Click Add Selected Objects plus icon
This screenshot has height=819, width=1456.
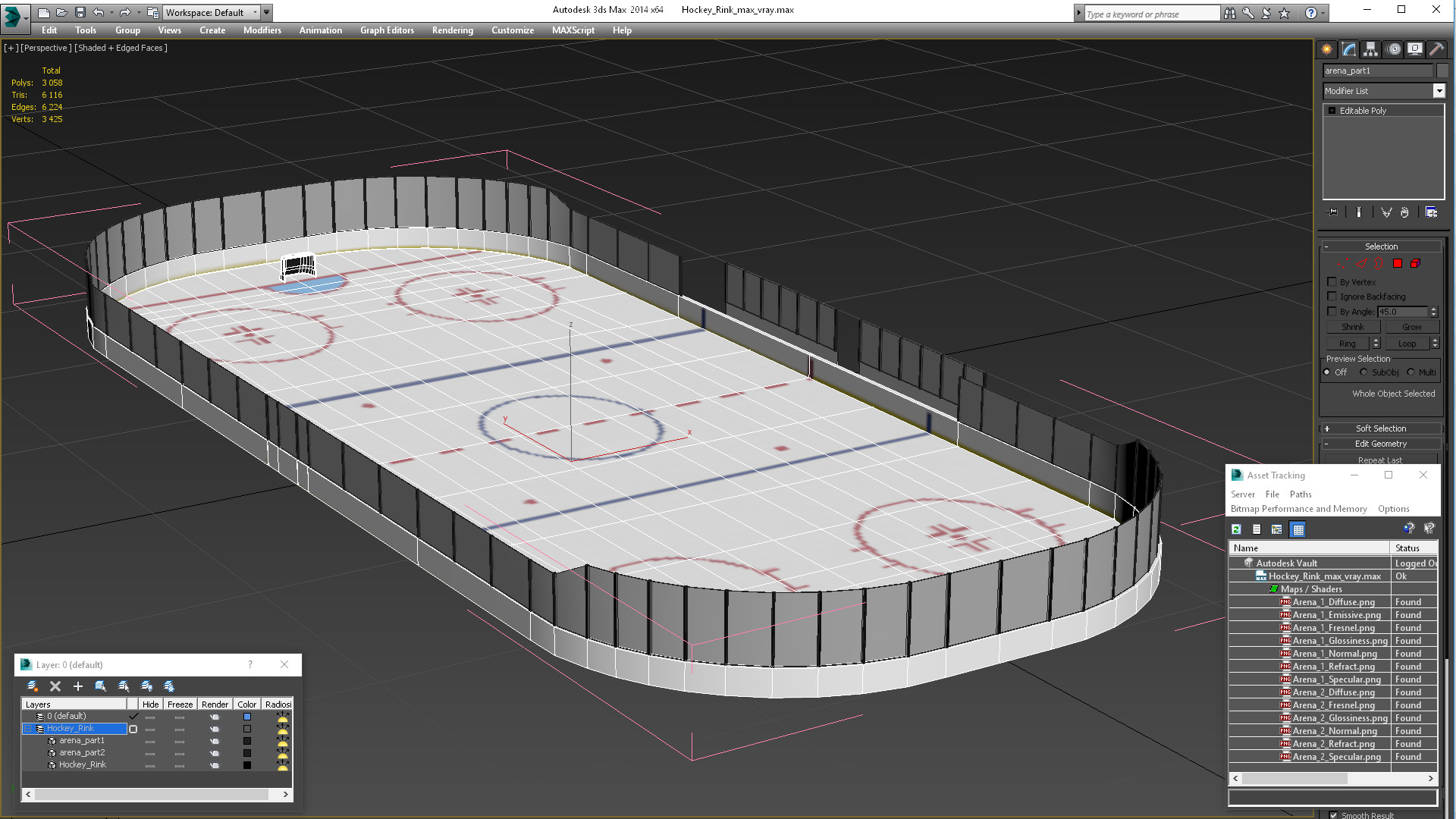78,686
